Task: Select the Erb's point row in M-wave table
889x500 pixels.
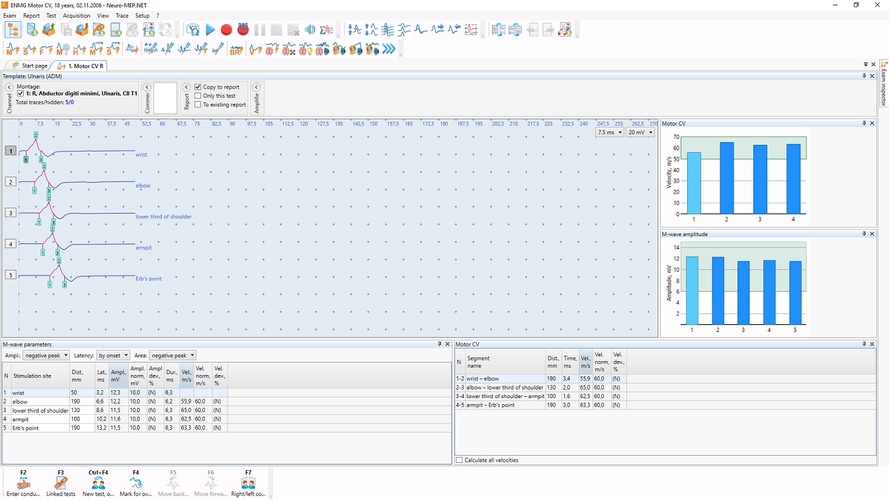Action: pos(115,428)
